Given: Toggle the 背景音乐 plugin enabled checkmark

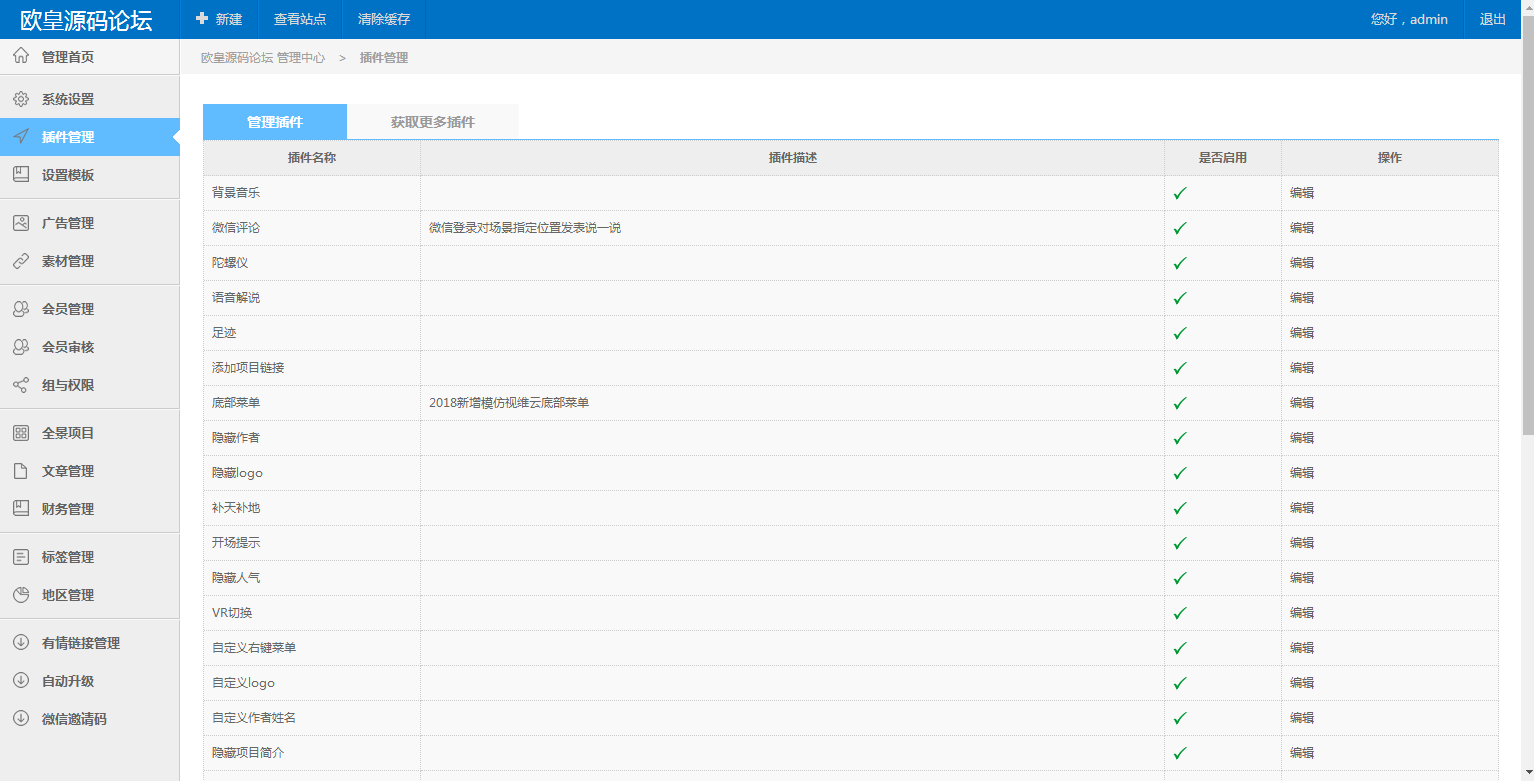Looking at the screenshot, I should [x=1180, y=192].
